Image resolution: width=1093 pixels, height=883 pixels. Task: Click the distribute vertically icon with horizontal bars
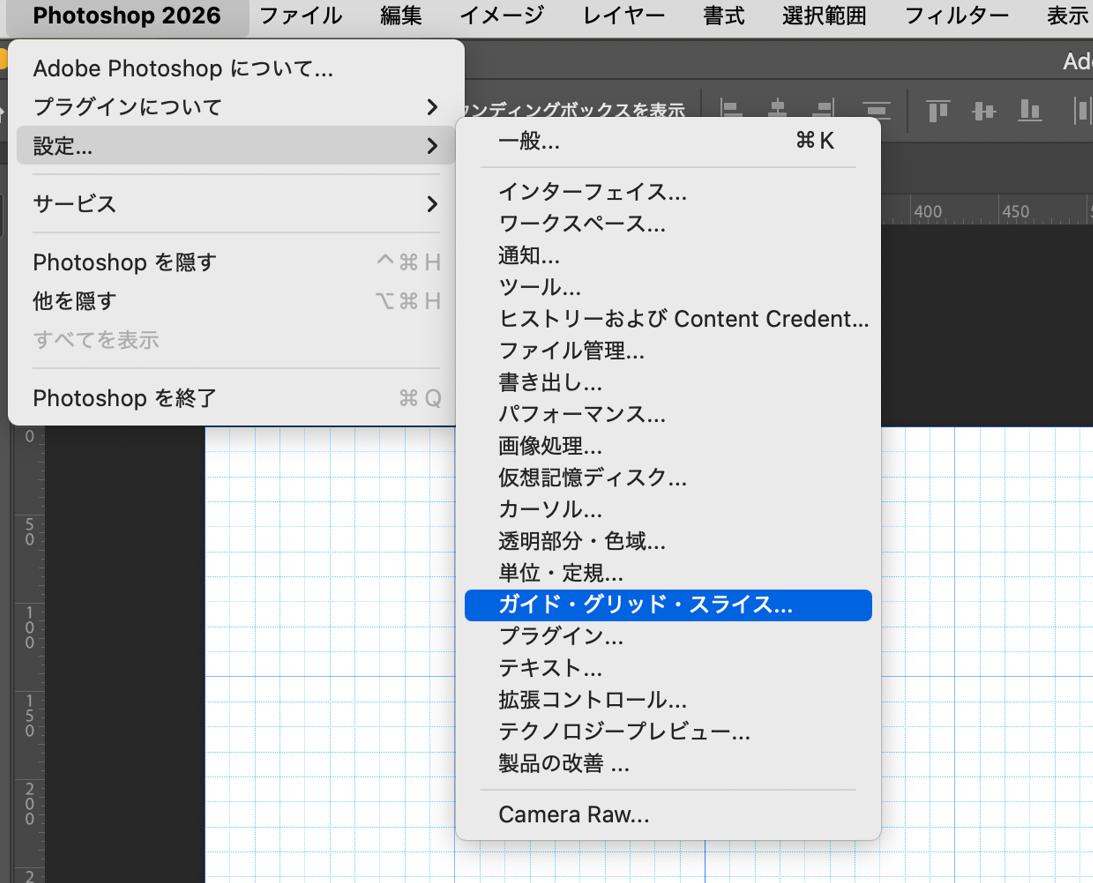pyautogui.click(x=876, y=110)
